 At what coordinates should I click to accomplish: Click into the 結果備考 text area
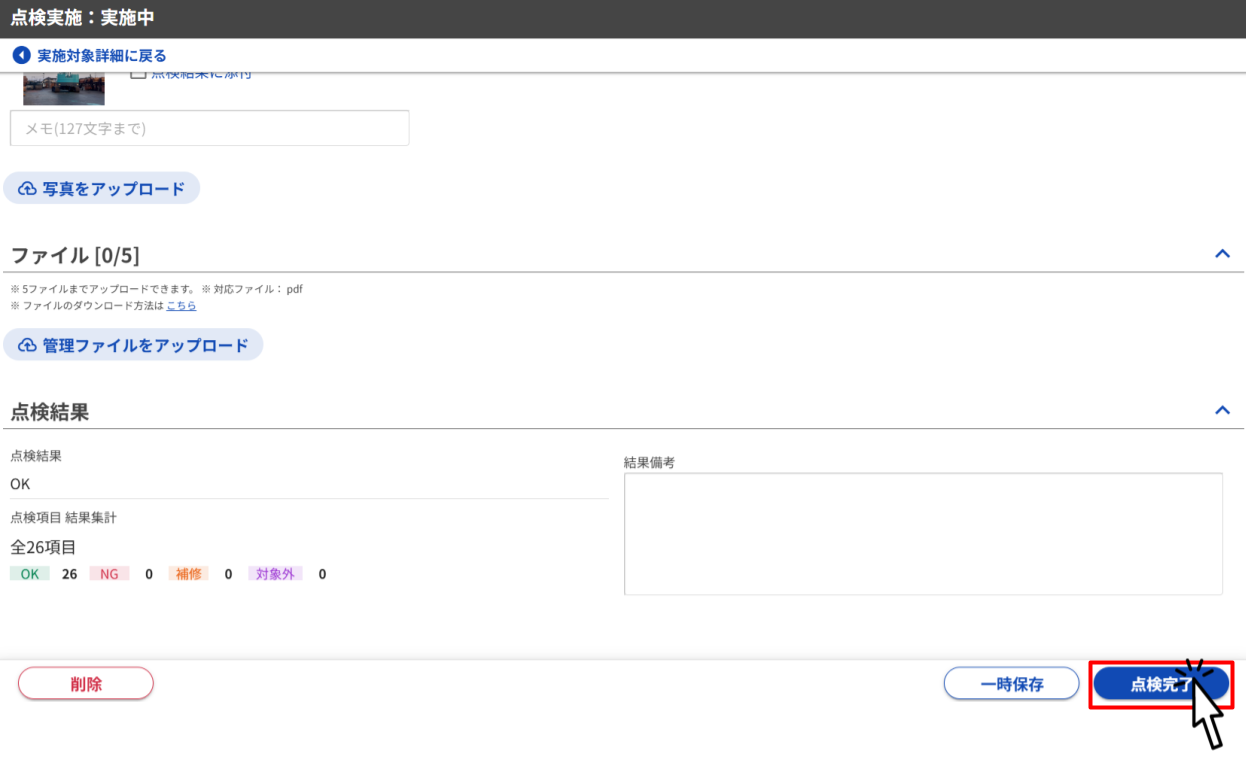(x=922, y=534)
